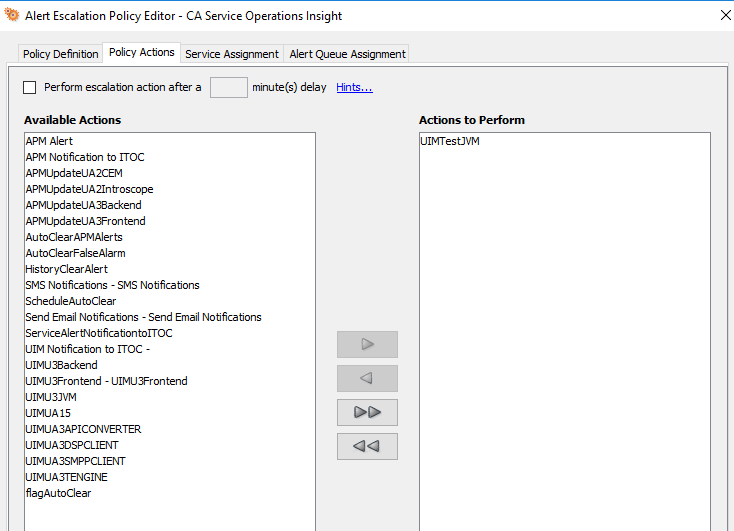Click the add all actions double-right-arrow button
Viewport: 734px width, 531px height.
click(x=367, y=412)
